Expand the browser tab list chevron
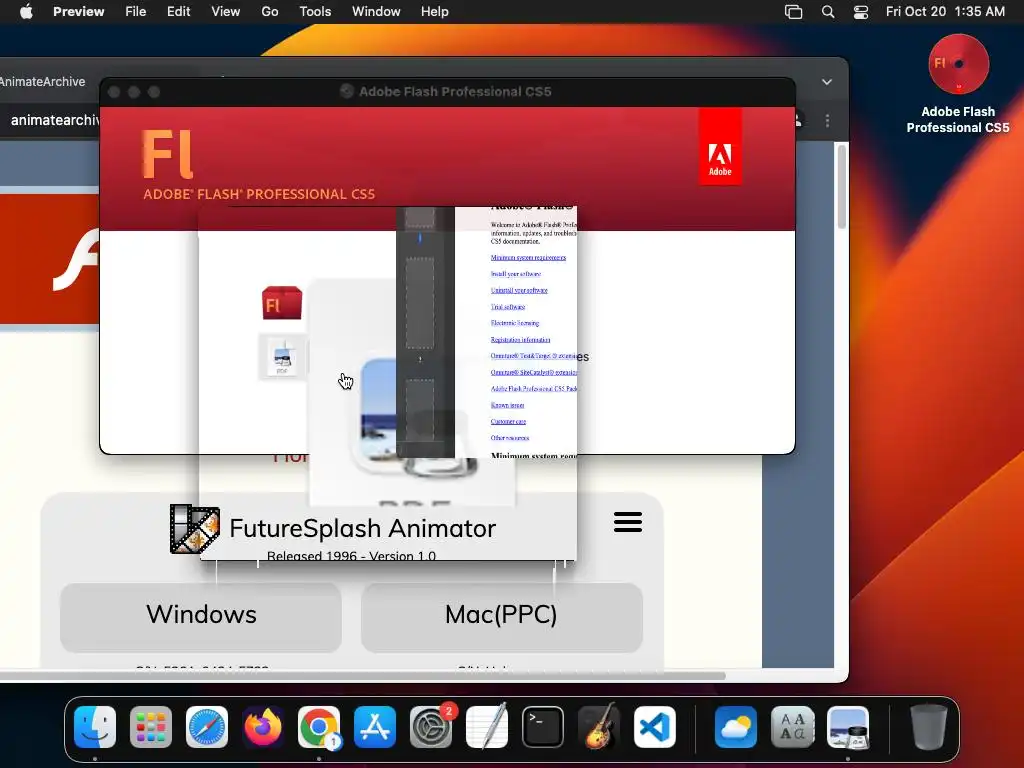This screenshot has width=1024, height=768. (x=827, y=82)
